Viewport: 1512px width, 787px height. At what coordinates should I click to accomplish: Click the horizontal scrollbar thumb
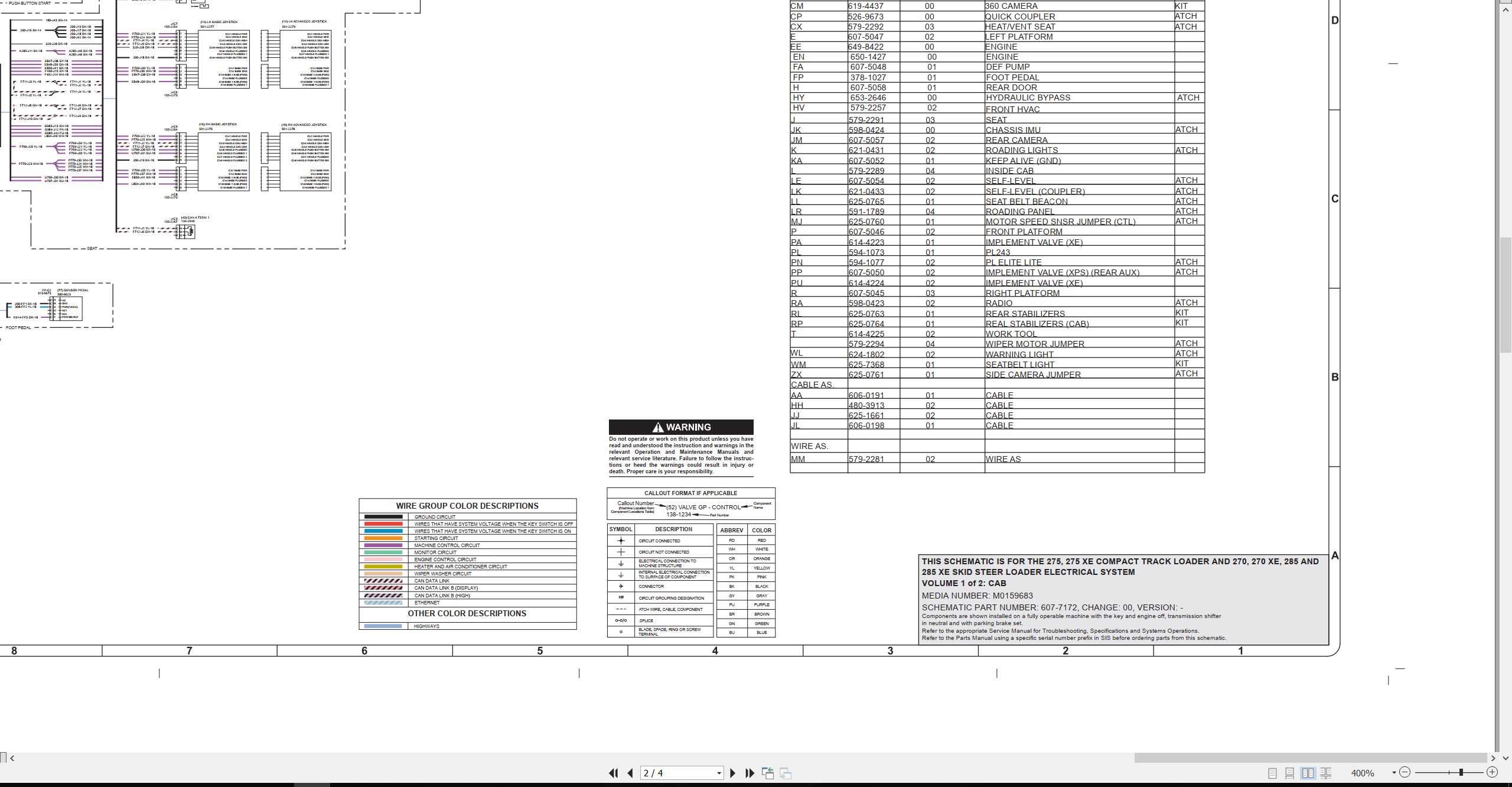point(1311,758)
